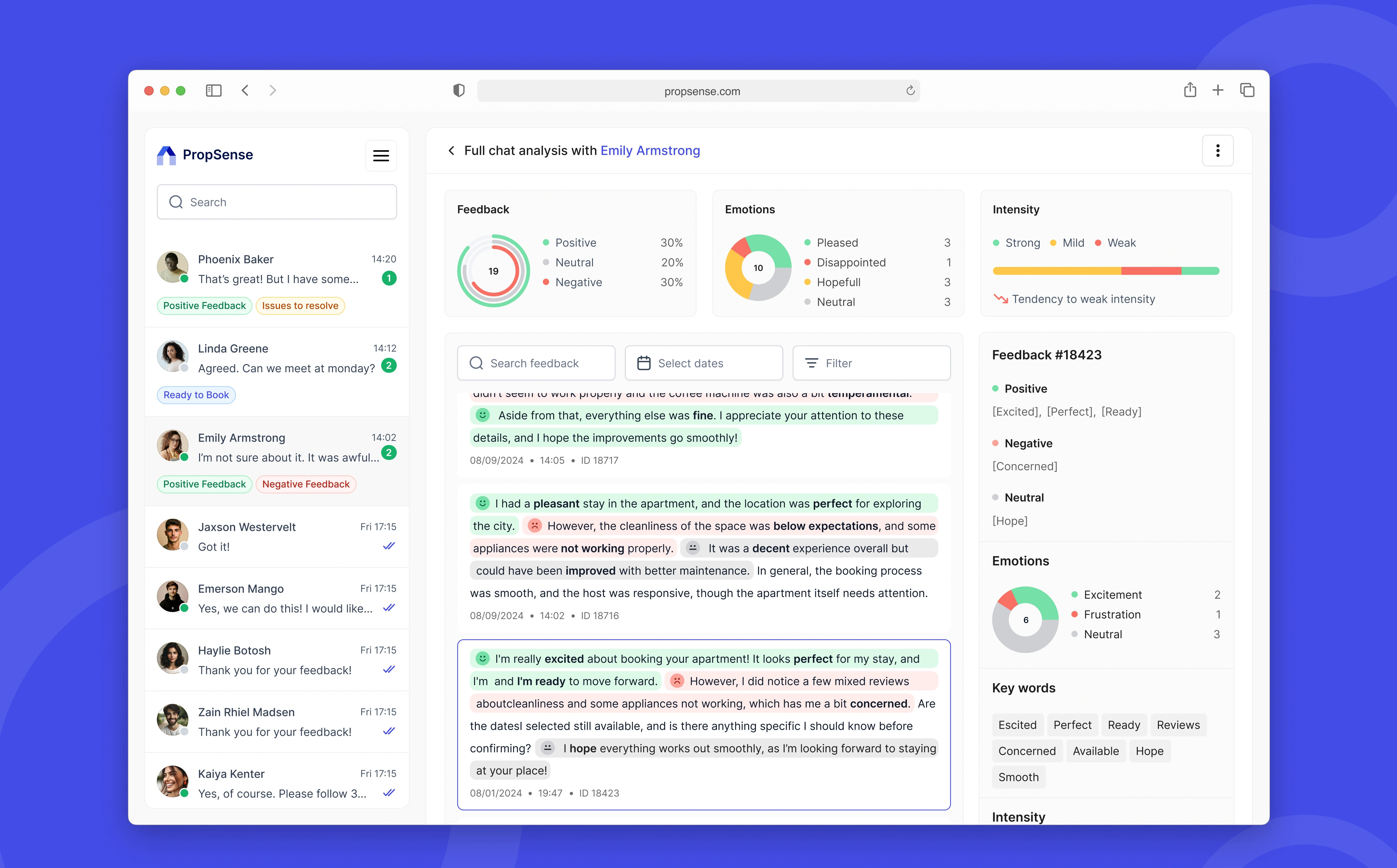Click the Feedback #18423 heading
Screen dimensions: 1397x868
tap(1046, 355)
